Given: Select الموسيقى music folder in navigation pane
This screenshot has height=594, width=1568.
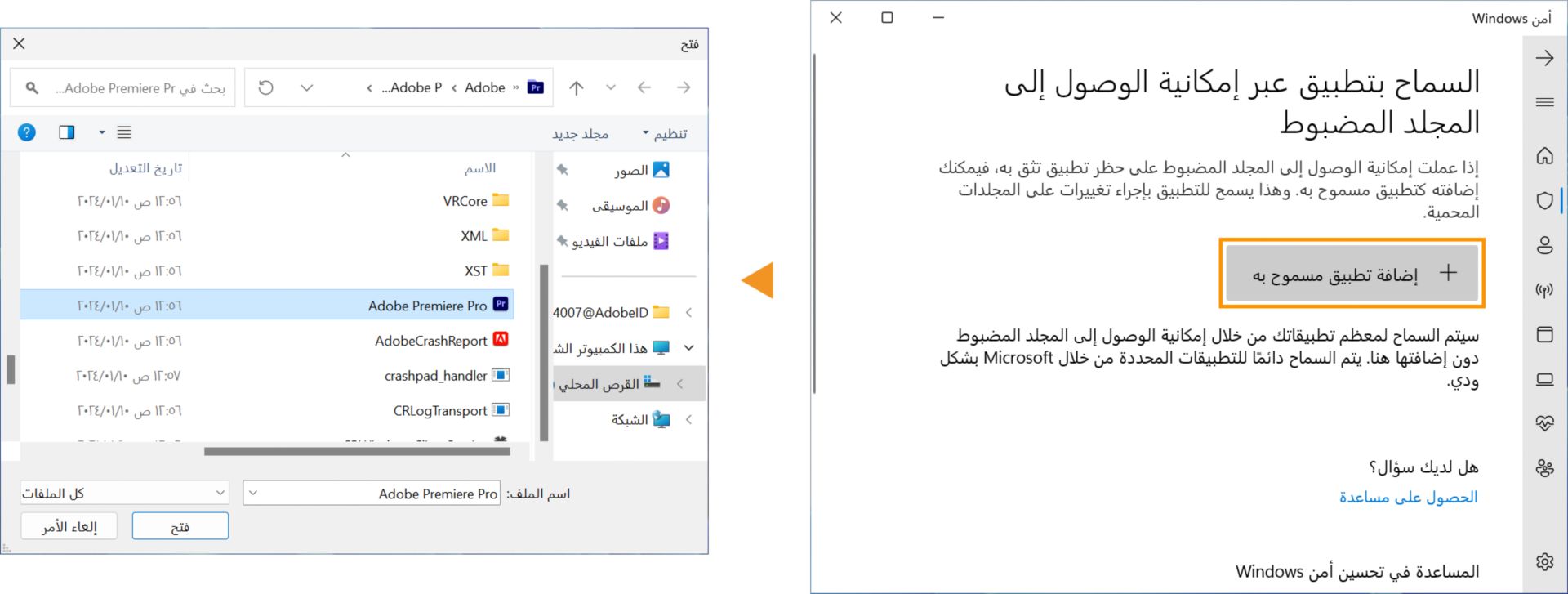Looking at the screenshot, I should point(630,206).
